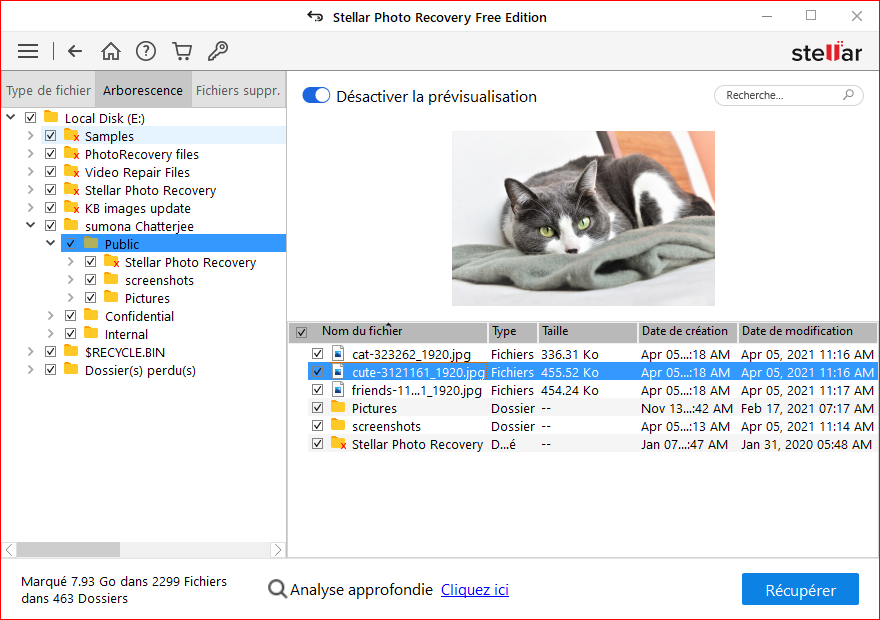Image resolution: width=880 pixels, height=620 pixels.
Task: Uncheck the Public folder checkbox
Action: coord(70,243)
